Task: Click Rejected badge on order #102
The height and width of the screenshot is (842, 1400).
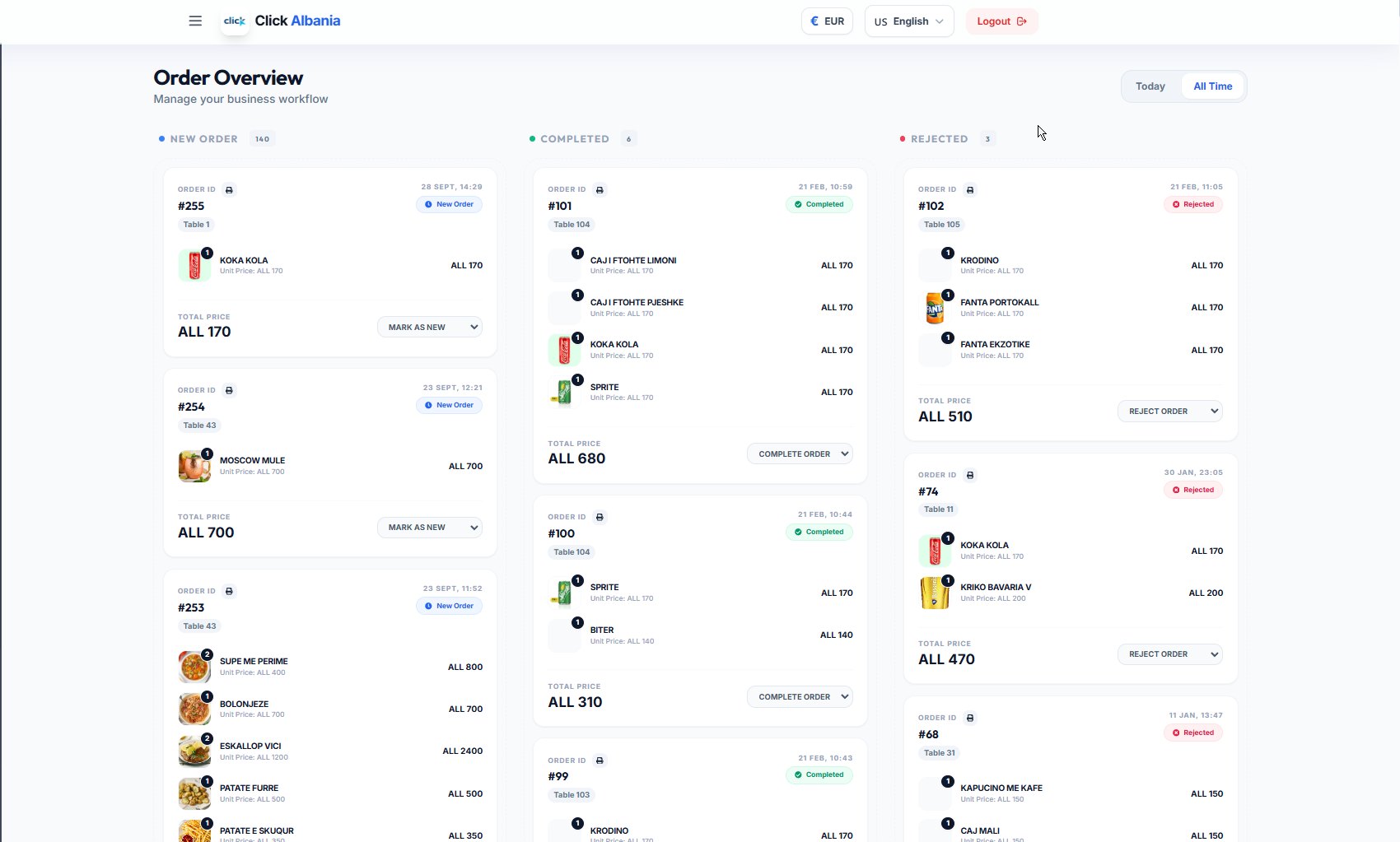Action: click(1193, 205)
